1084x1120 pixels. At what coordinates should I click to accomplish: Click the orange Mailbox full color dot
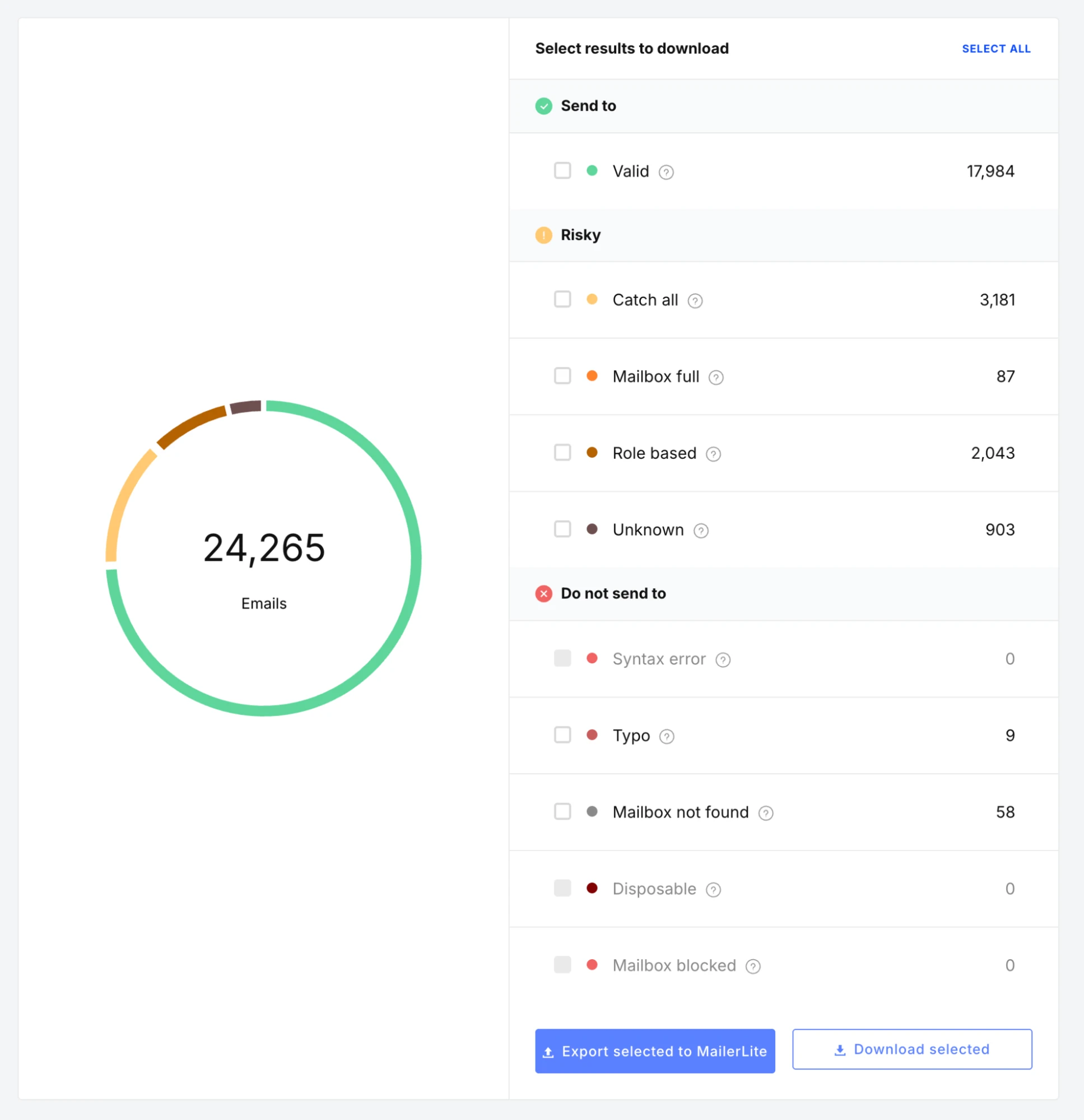click(592, 375)
